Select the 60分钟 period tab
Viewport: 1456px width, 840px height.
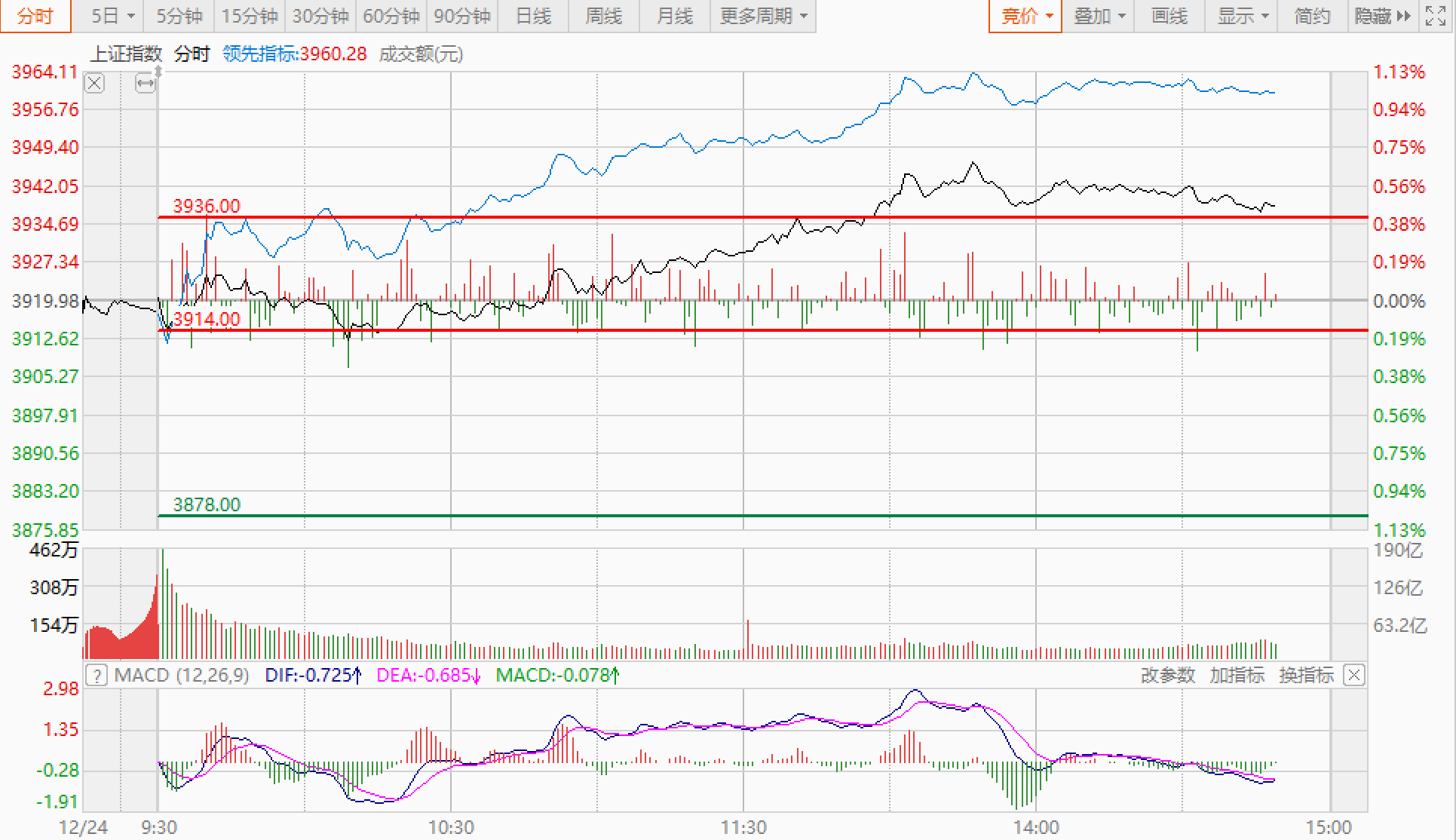(x=391, y=16)
